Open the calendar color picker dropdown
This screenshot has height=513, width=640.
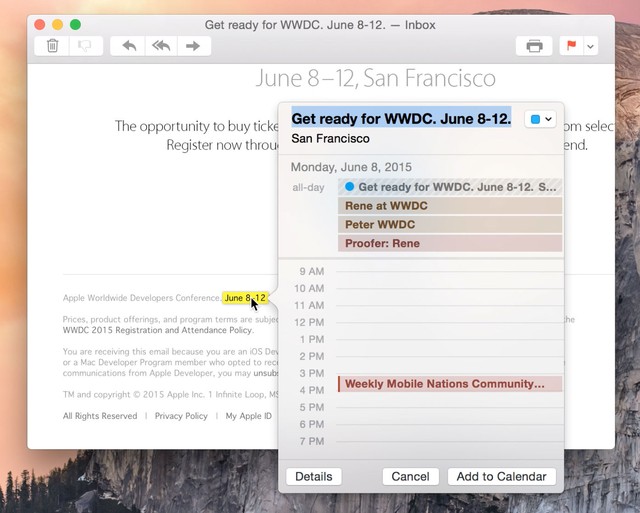click(x=540, y=119)
